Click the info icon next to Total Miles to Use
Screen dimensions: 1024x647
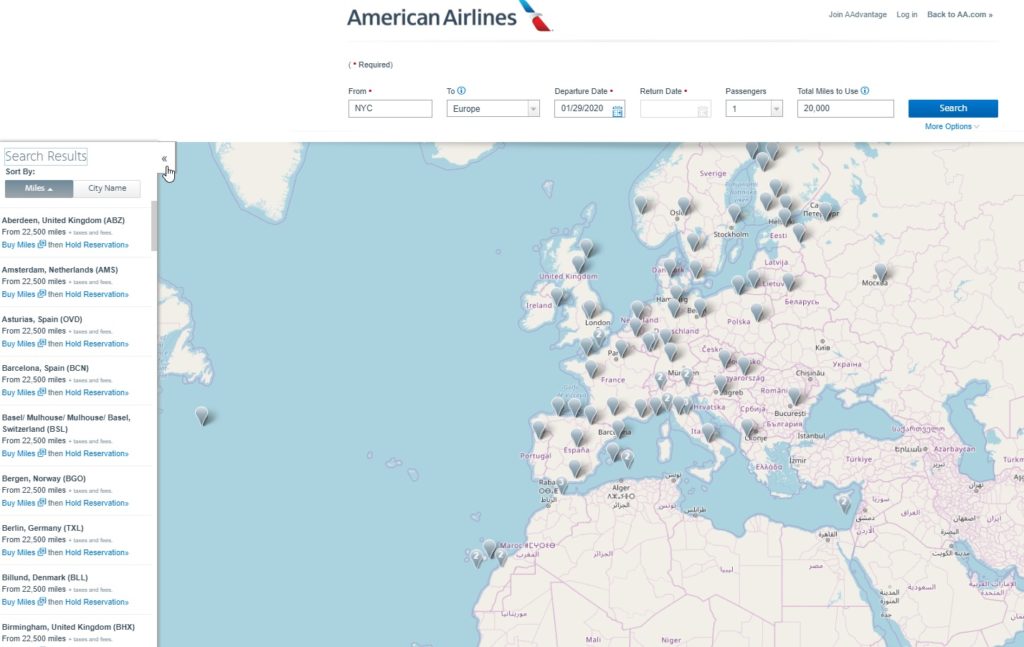click(866, 88)
